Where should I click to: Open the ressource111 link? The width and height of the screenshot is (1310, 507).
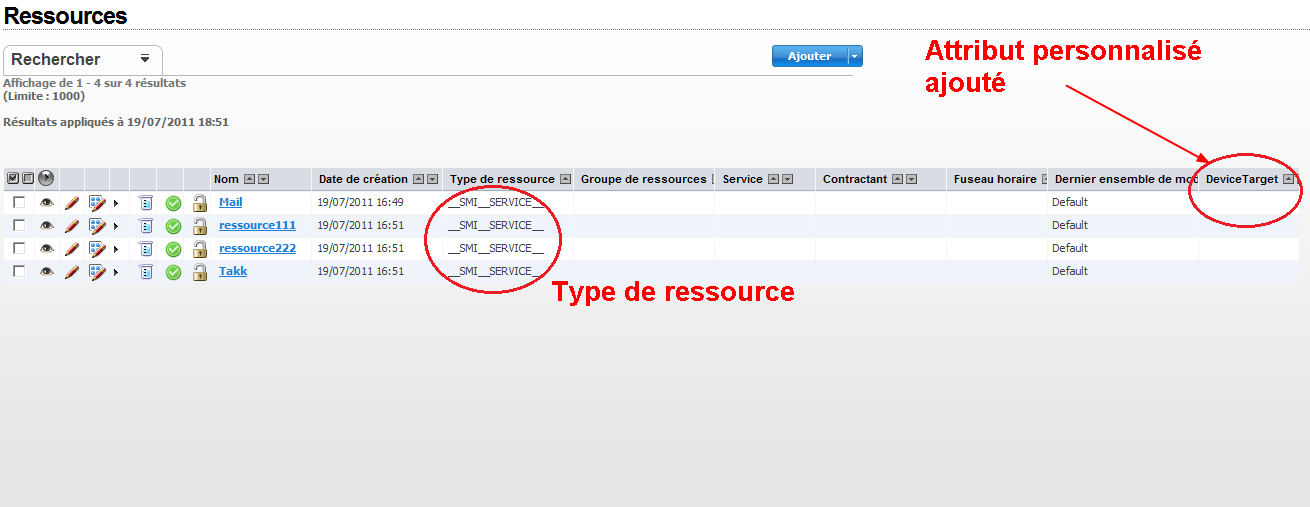pos(257,225)
